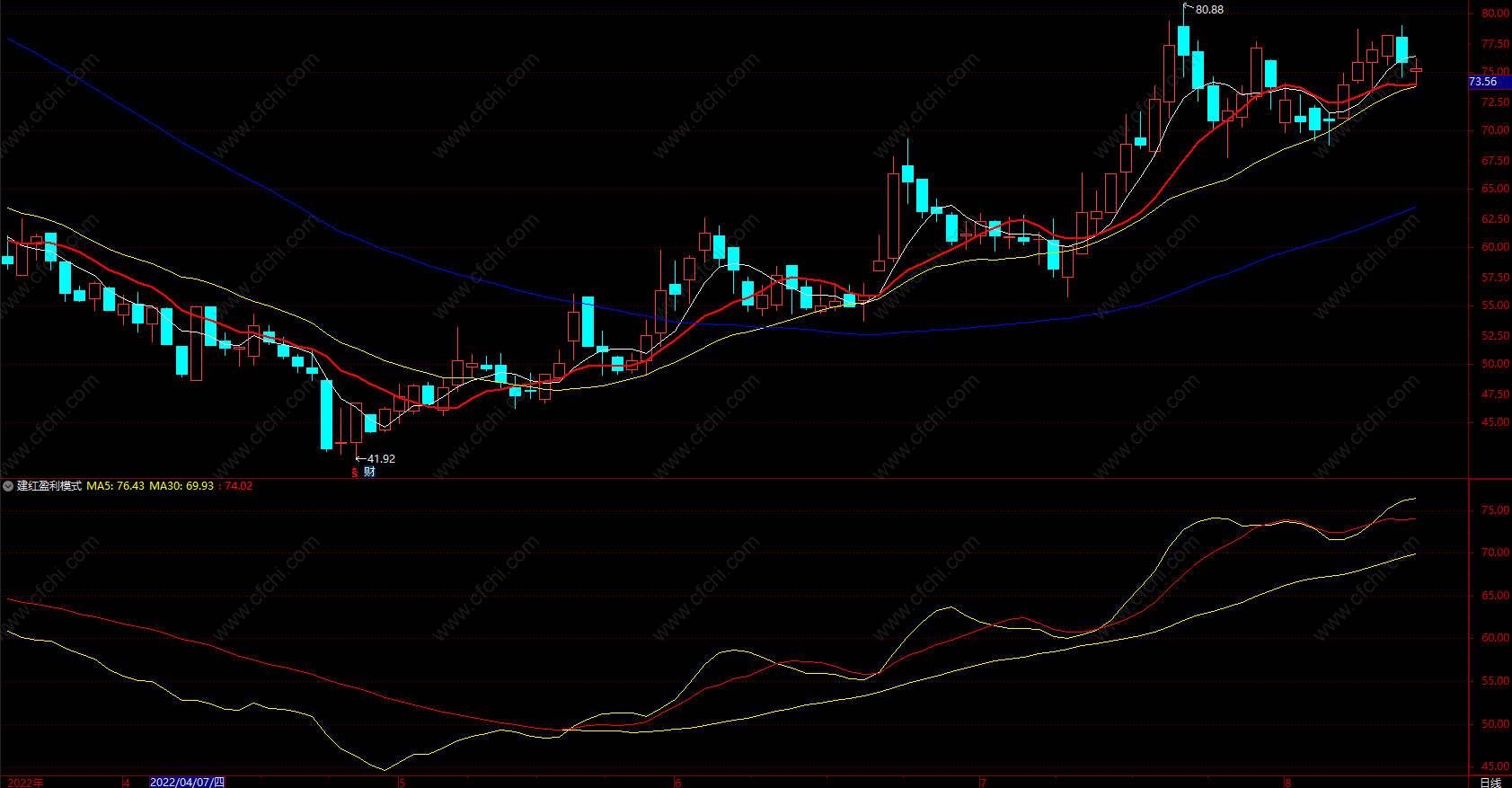
Task: Click the 80.88 high price label
Action: [x=1209, y=10]
